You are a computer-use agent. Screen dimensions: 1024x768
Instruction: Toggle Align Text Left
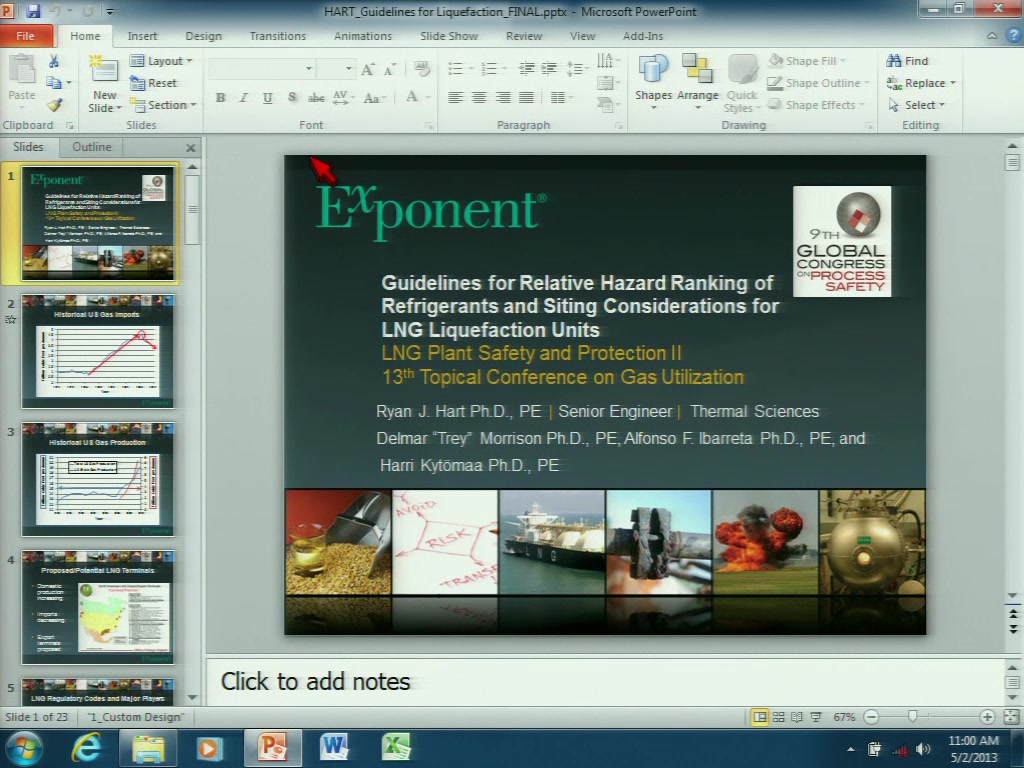pos(455,98)
